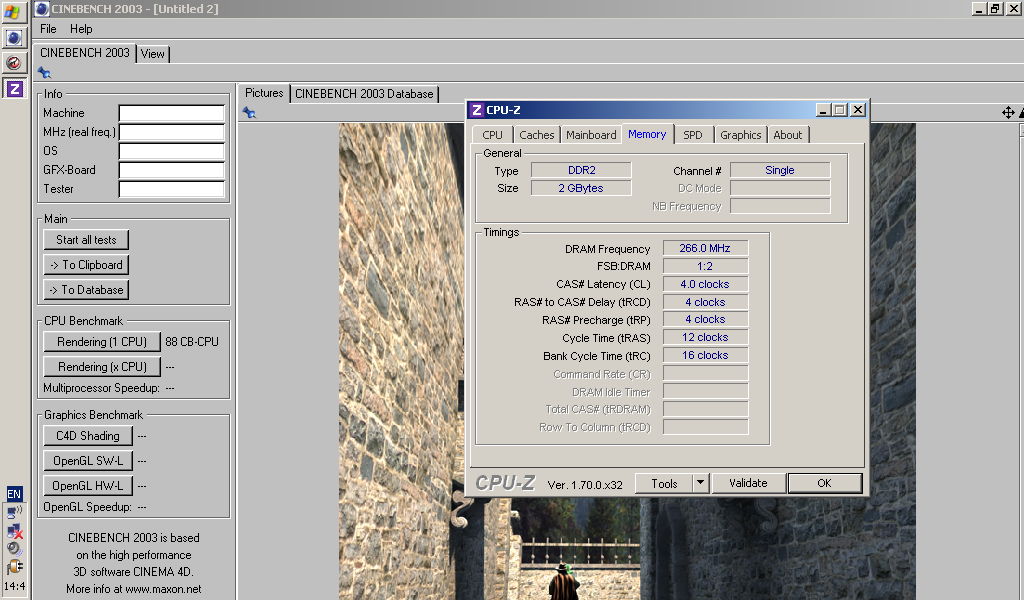The image size is (1024, 600).
Task: Open the Mainboard tab in CPU-Z
Action: [x=591, y=135]
